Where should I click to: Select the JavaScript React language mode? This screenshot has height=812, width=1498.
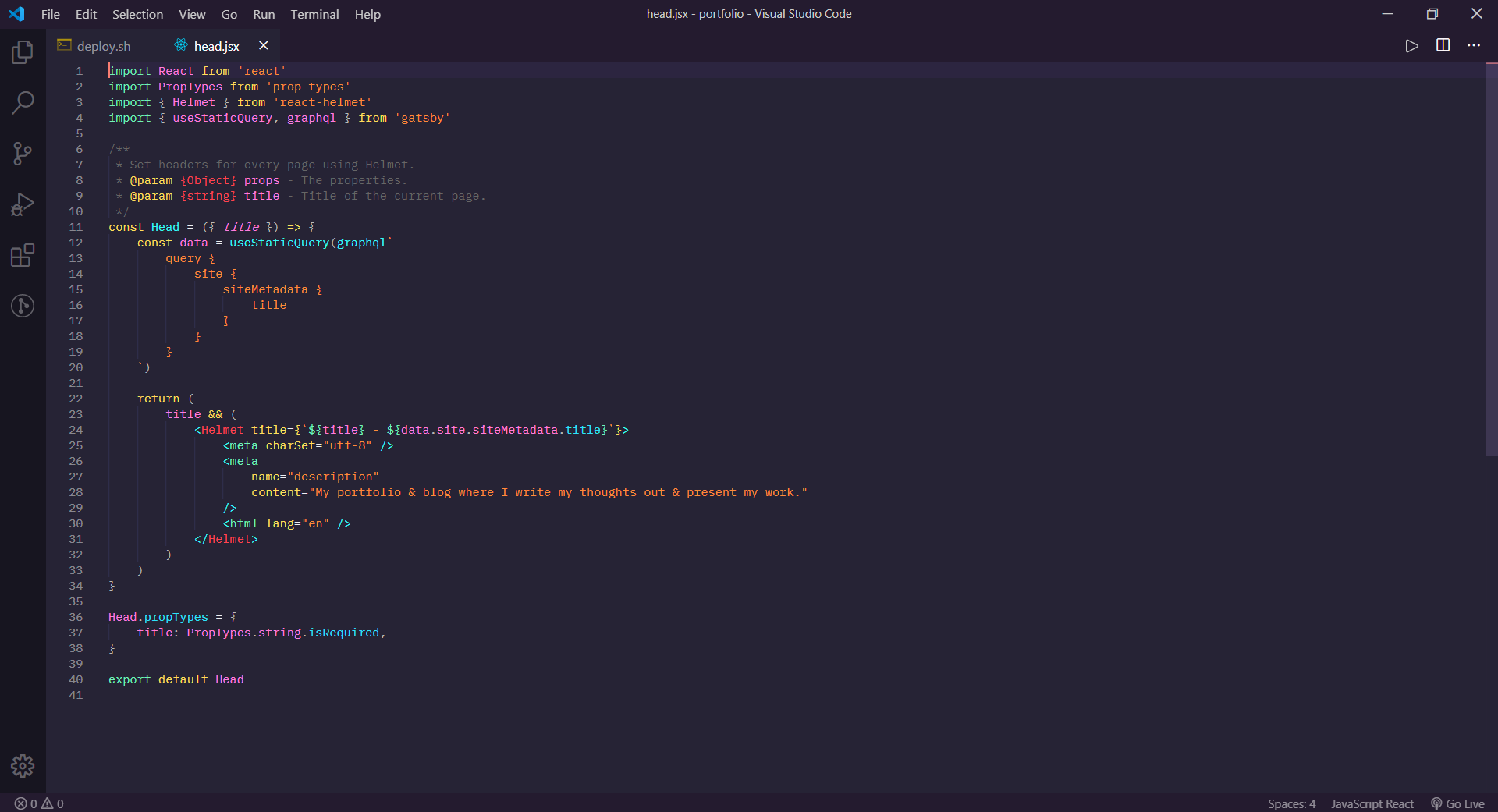click(1372, 803)
